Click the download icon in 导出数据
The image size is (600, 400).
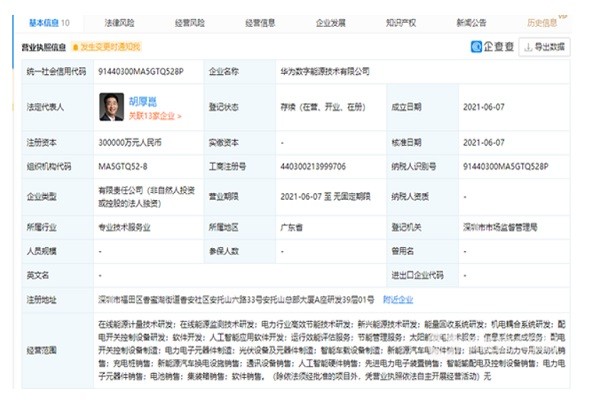point(528,47)
